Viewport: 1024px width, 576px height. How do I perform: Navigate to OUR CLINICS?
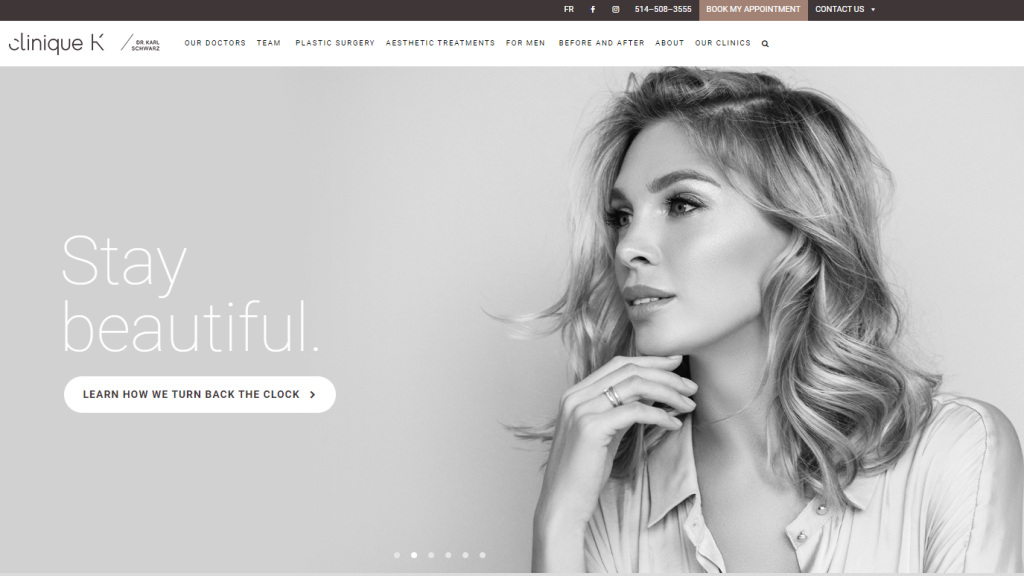tap(720, 43)
